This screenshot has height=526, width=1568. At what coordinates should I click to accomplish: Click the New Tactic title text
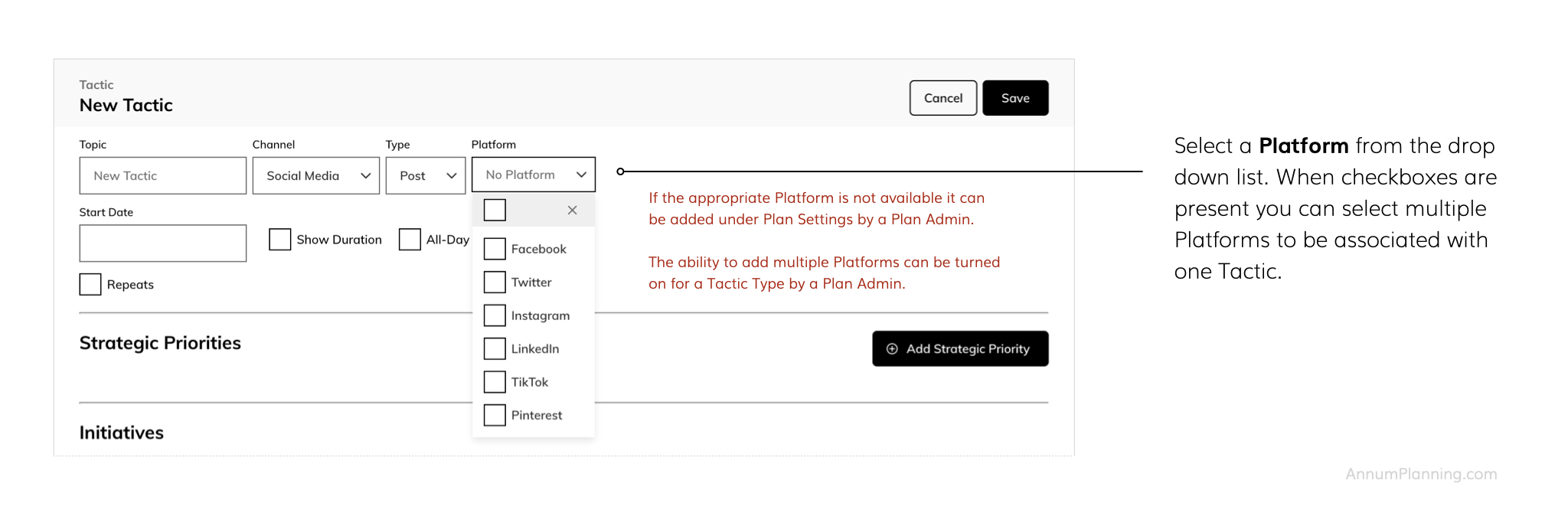pyautogui.click(x=126, y=105)
